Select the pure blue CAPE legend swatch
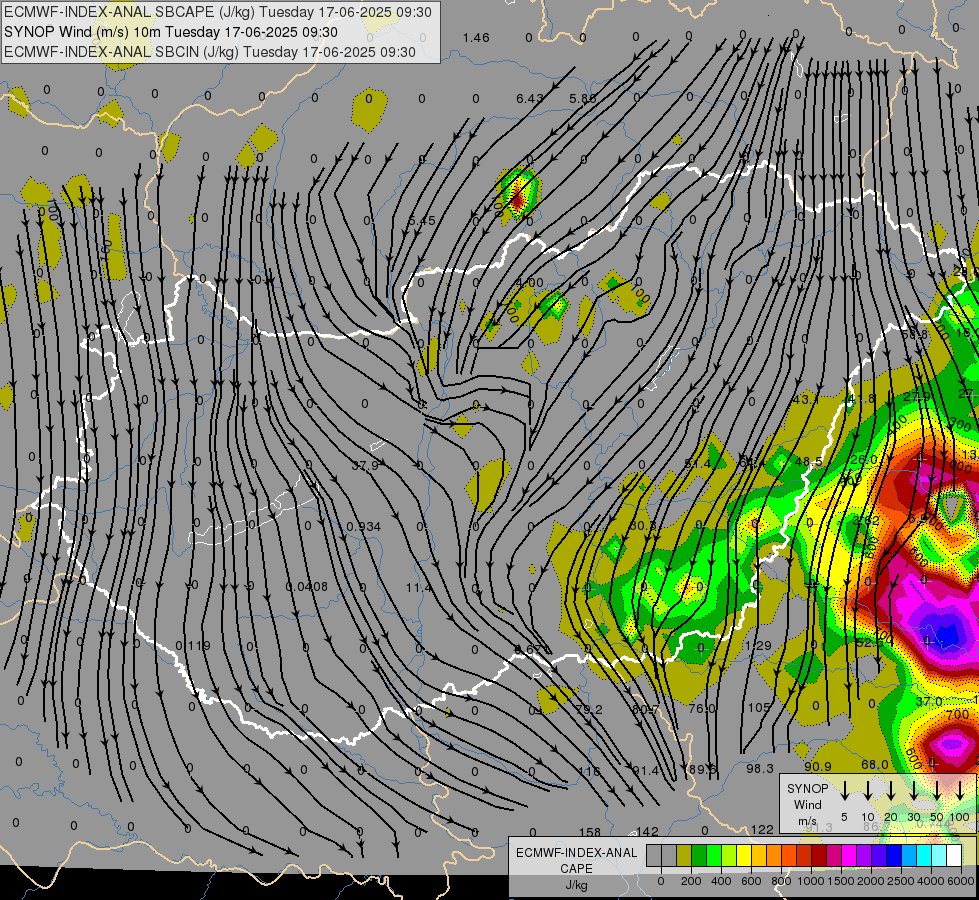This screenshot has height=900, width=979. pyautogui.click(x=893, y=855)
